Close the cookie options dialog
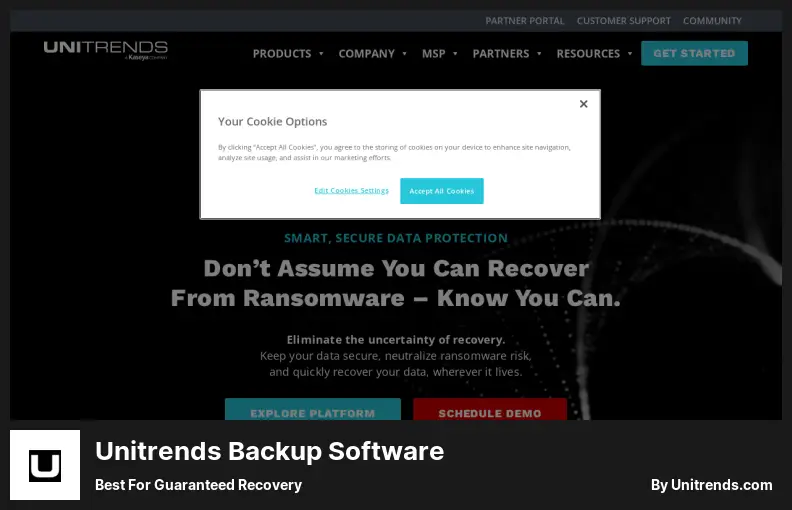The width and height of the screenshot is (792, 510). click(583, 104)
